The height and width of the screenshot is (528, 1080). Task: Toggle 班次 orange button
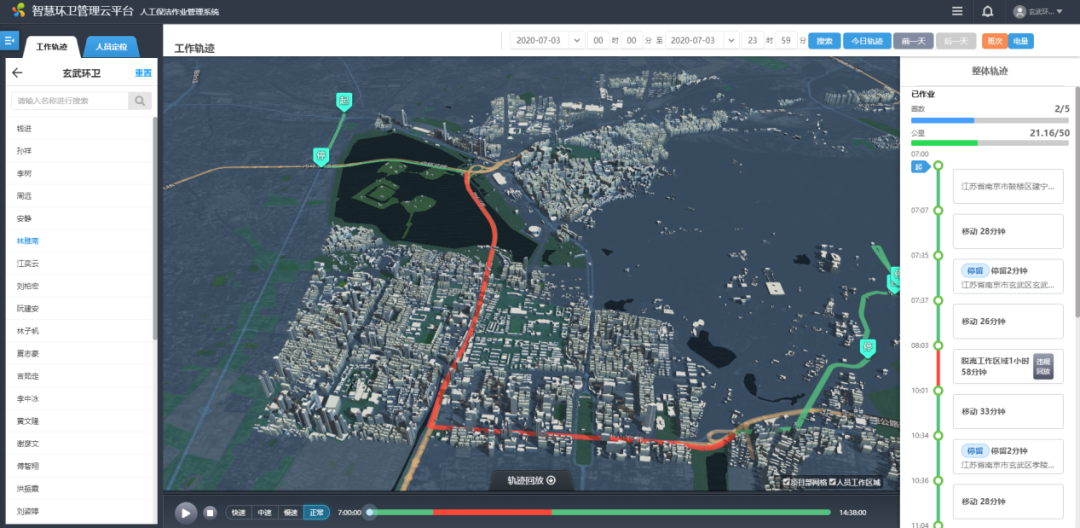(995, 41)
